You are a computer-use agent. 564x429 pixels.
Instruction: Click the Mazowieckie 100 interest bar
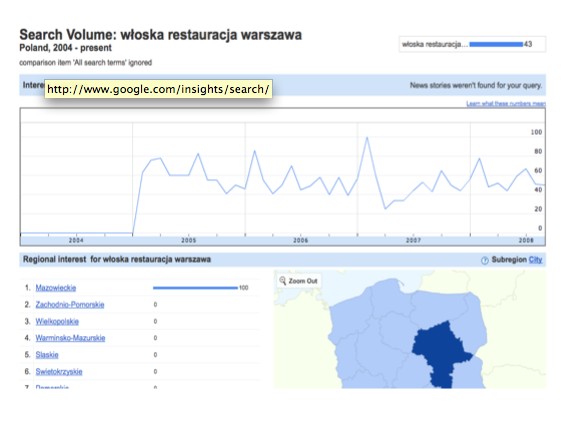point(195,288)
